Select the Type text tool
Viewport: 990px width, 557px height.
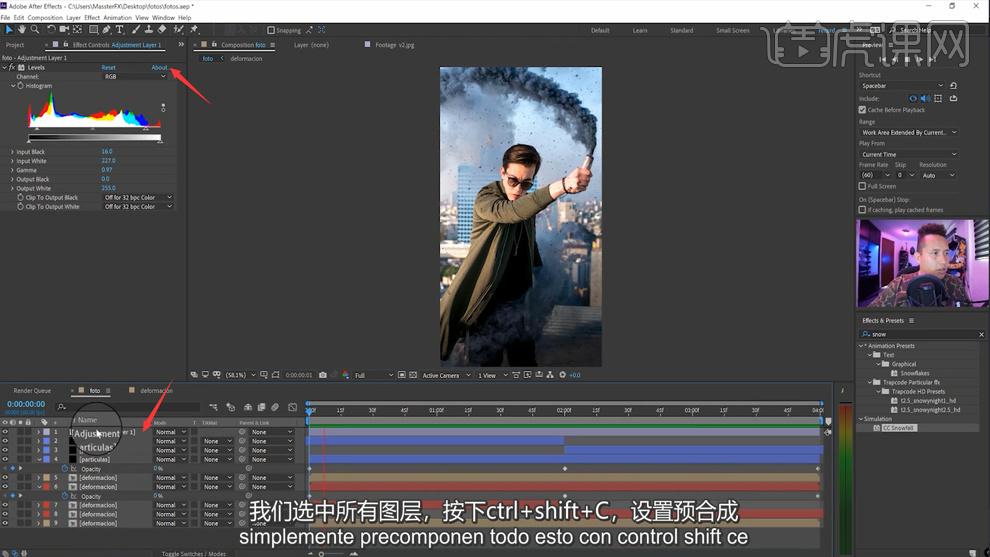(120, 30)
